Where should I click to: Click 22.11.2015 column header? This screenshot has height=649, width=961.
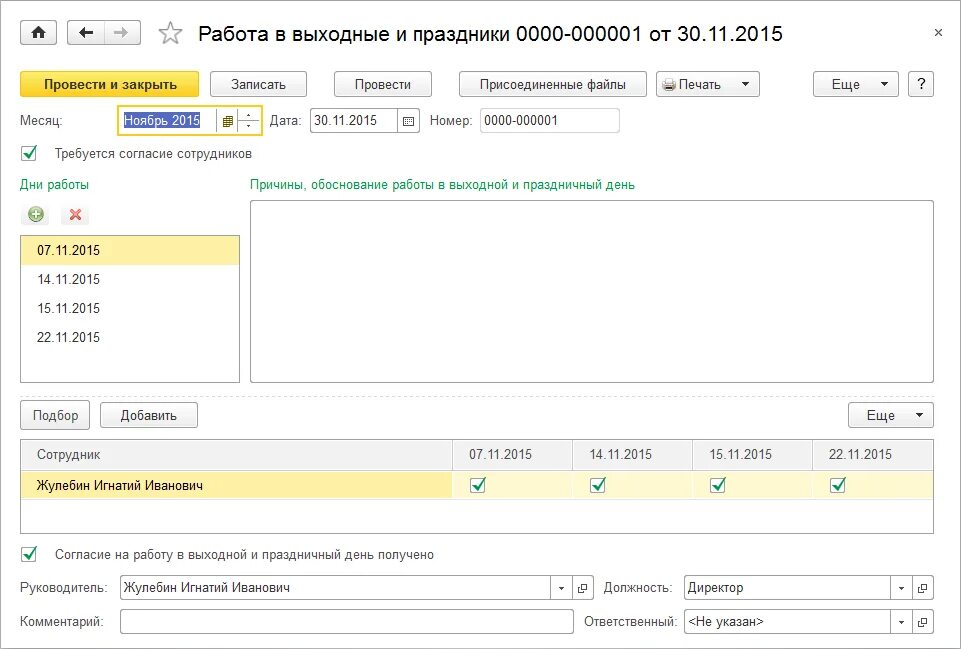[873, 455]
